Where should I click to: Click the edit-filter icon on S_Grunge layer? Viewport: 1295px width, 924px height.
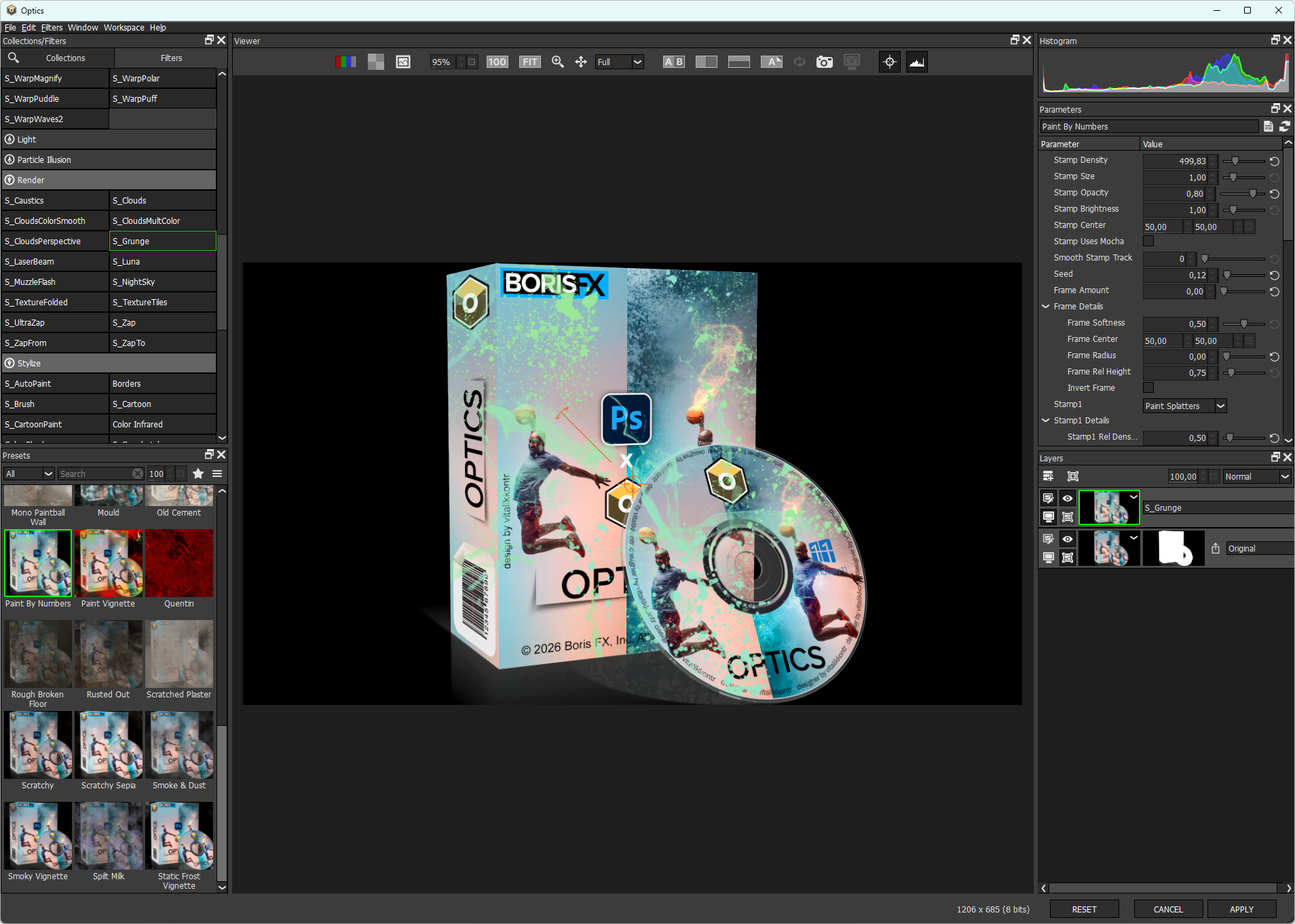point(1049,498)
